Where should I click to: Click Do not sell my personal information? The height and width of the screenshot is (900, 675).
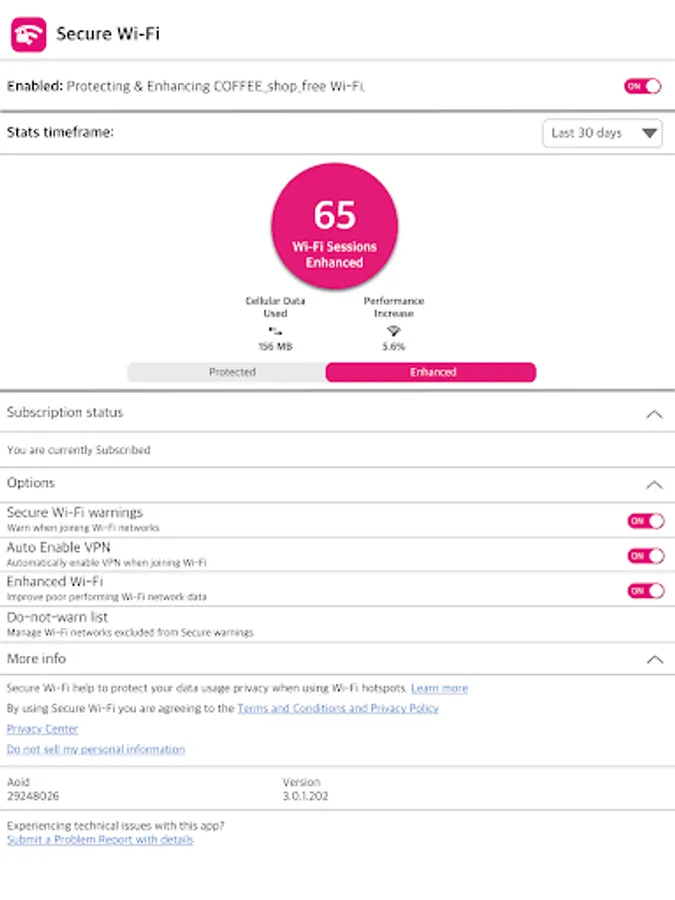[x=96, y=749]
